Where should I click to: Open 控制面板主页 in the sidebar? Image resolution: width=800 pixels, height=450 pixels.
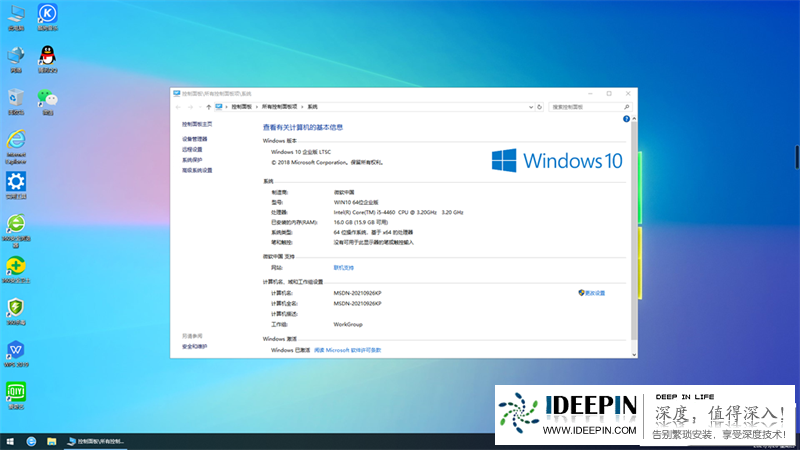(197, 124)
